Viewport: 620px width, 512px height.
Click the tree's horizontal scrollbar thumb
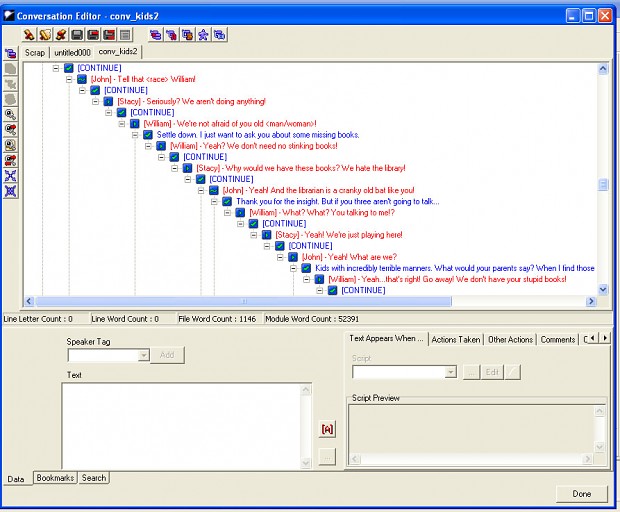244,301
